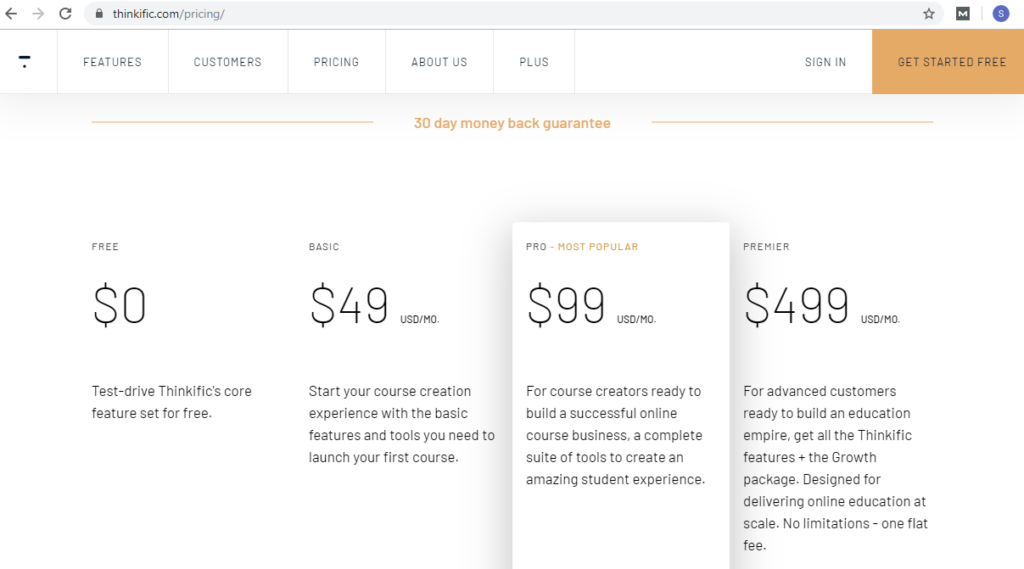The height and width of the screenshot is (569, 1024).
Task: Open the Customers menu item
Action: 227,62
